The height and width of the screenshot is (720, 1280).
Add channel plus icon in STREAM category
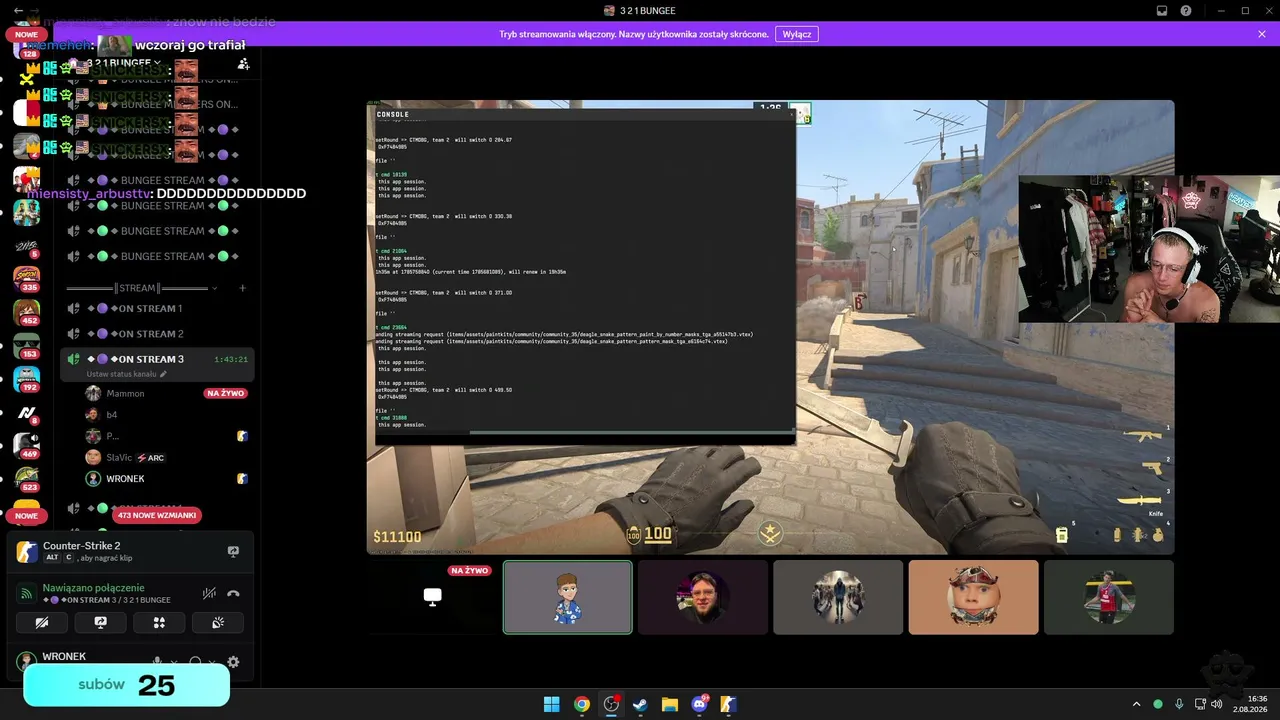click(x=242, y=288)
